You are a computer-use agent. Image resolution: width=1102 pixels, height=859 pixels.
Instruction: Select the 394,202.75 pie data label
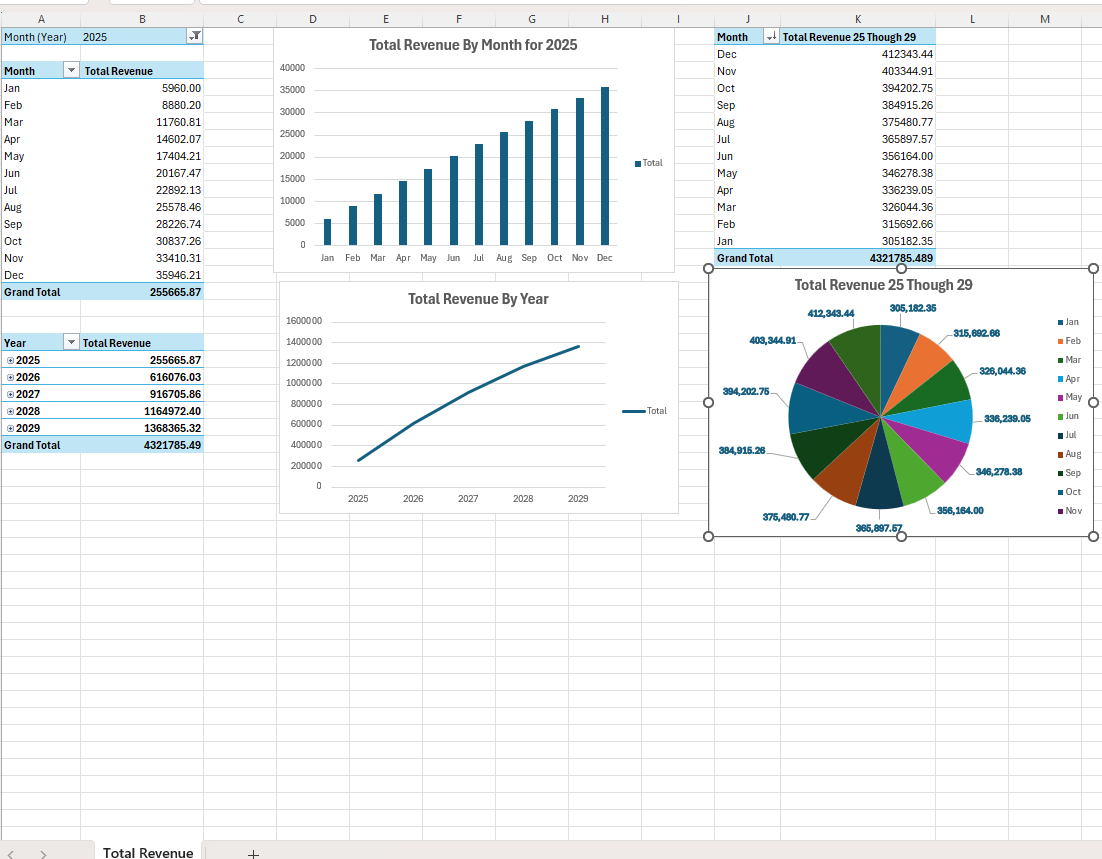click(746, 391)
